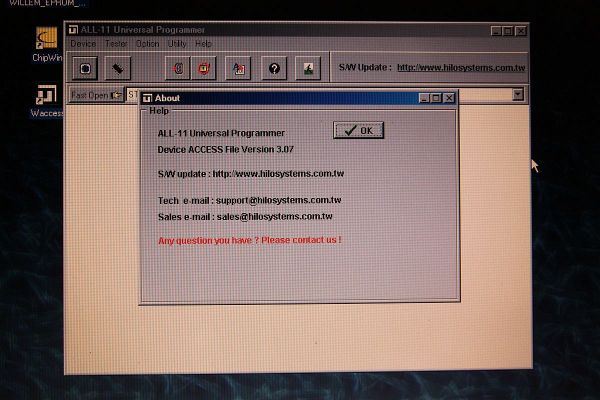
Task: Close the About dialog with X
Action: point(449,98)
